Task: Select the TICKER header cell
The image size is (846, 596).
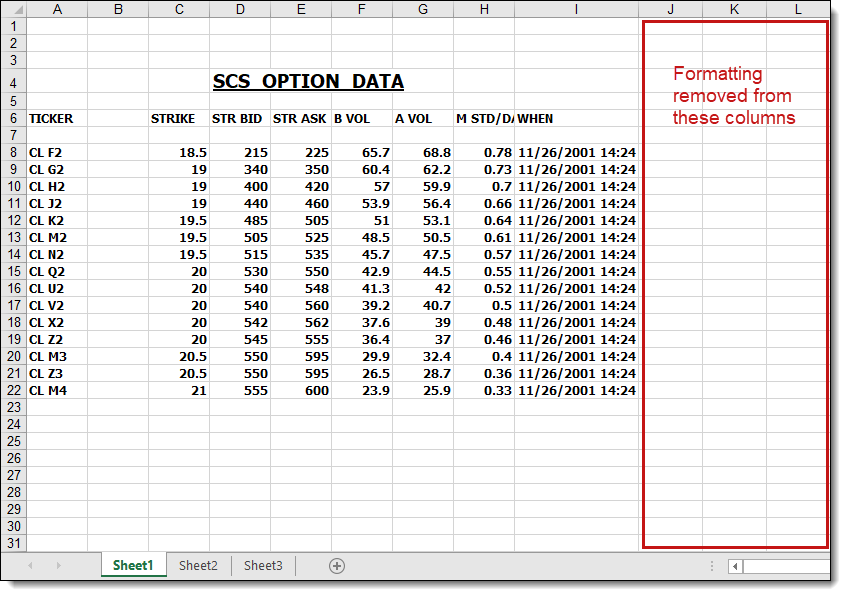Action: 57,118
